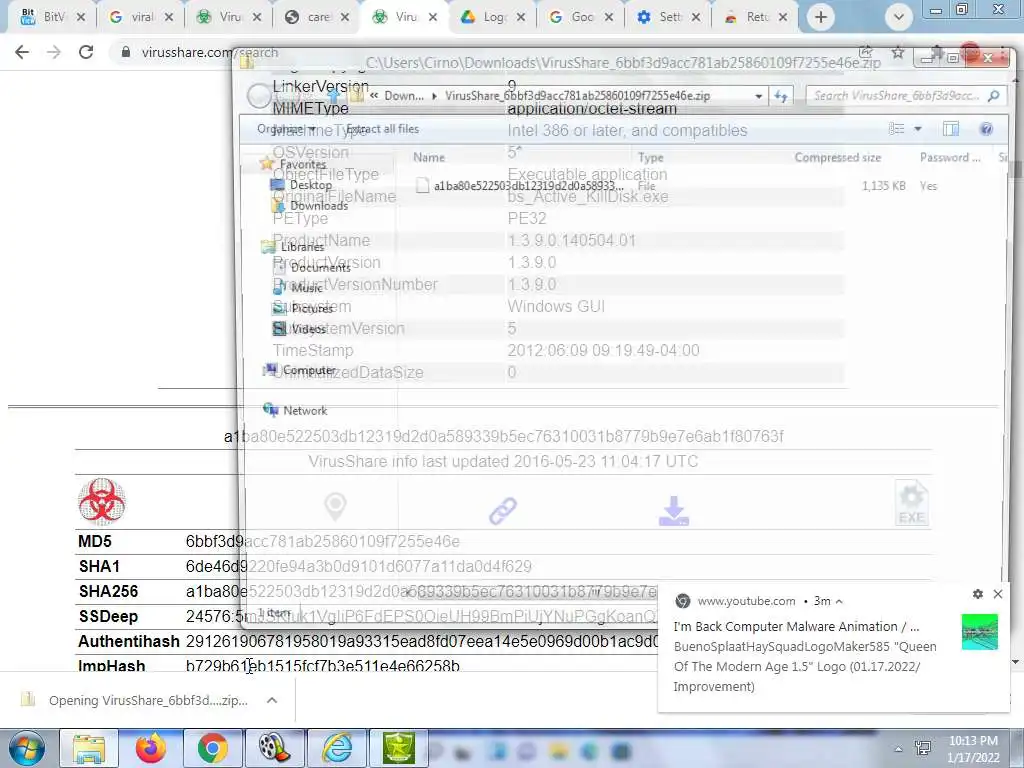Screen dimensions: 1024x768
Task: Click the chain link icon
Action: point(503,511)
